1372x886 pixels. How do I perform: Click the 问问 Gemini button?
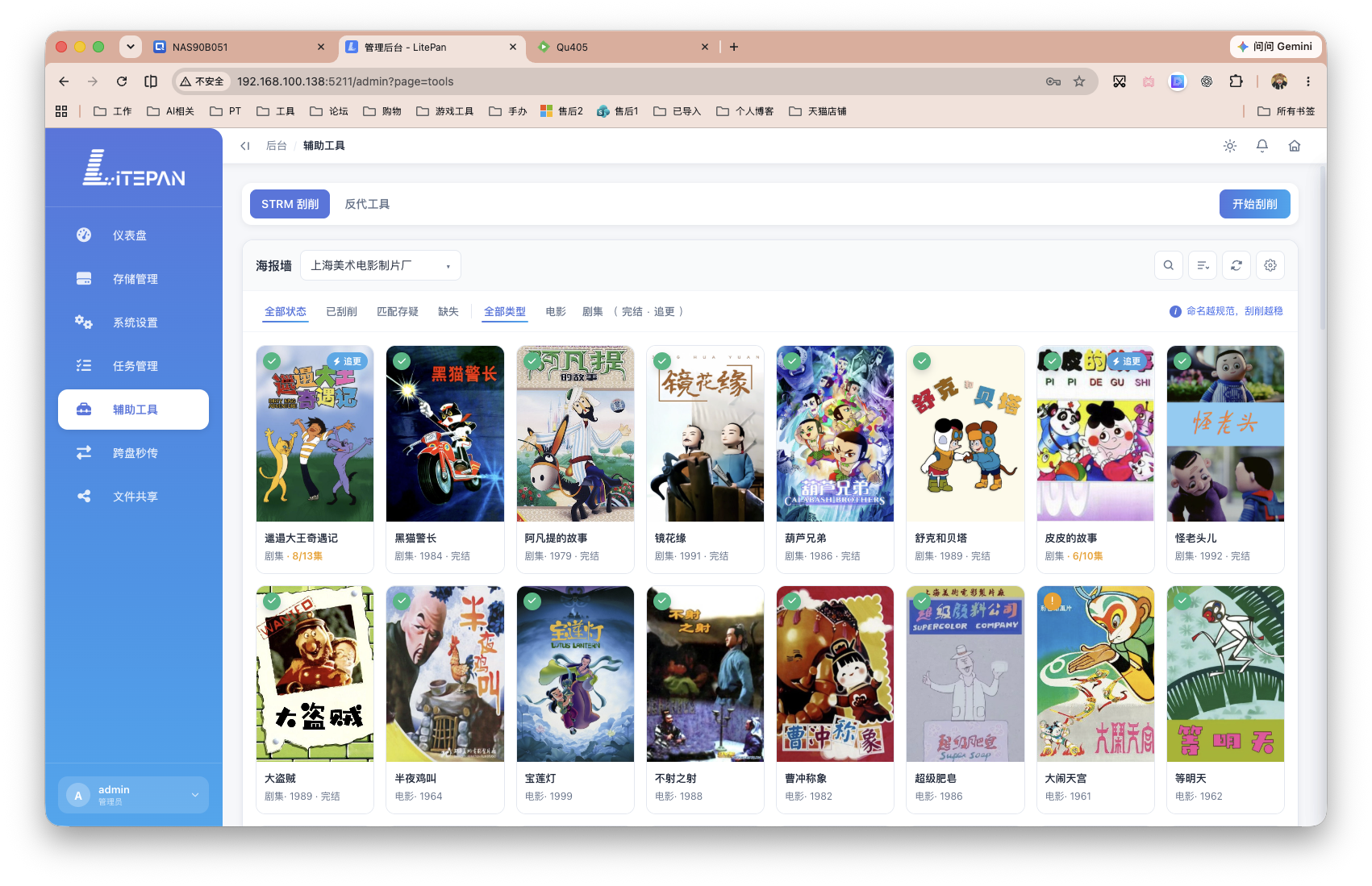pyautogui.click(x=1275, y=47)
